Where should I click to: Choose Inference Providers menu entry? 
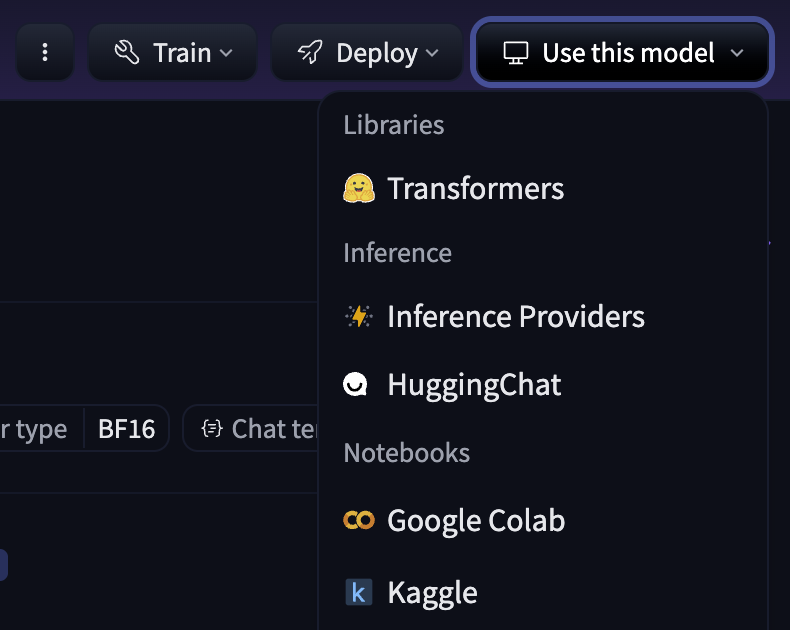coord(516,317)
